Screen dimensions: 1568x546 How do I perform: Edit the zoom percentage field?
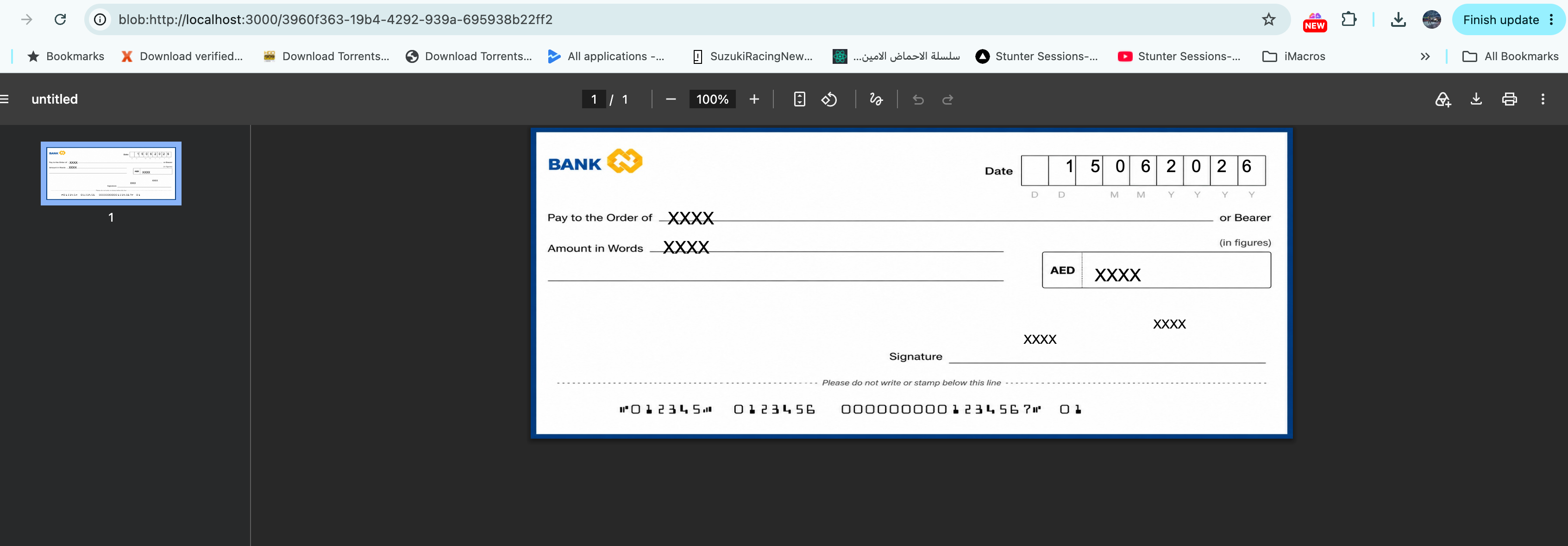point(712,99)
